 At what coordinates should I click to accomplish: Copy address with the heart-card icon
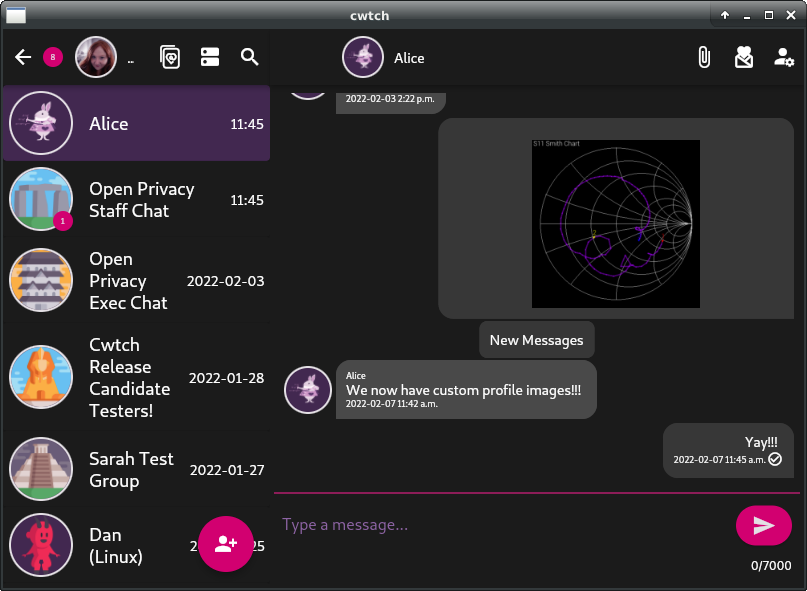point(170,57)
